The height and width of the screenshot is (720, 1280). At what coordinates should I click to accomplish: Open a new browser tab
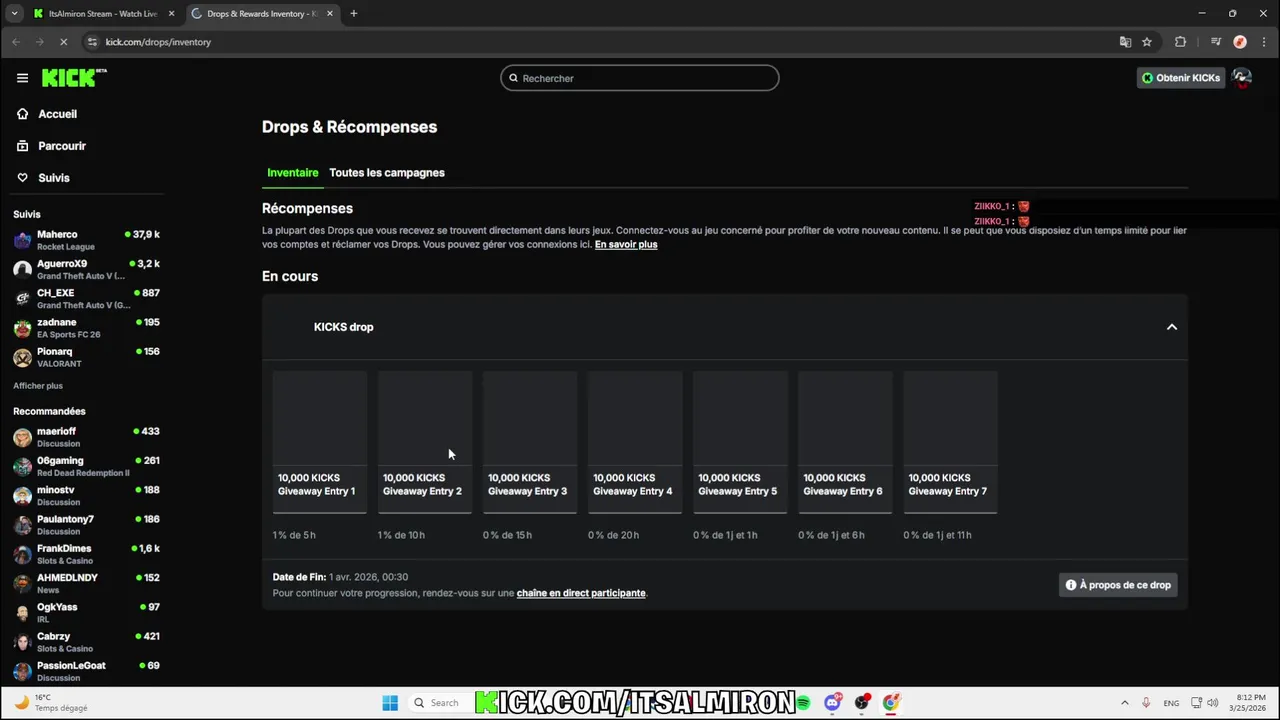pos(354,14)
